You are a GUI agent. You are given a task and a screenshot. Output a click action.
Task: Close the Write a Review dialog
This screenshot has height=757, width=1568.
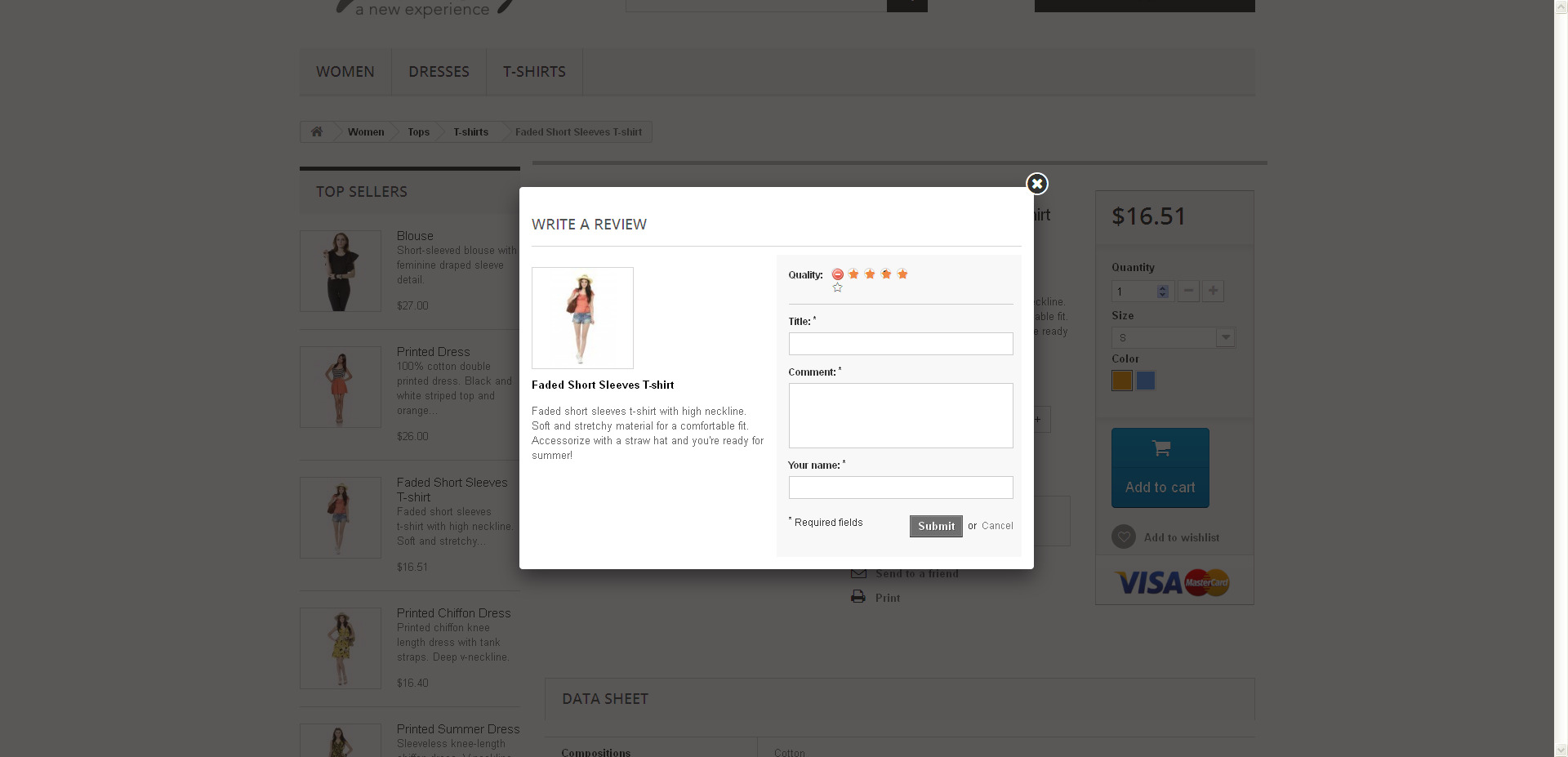1037,184
